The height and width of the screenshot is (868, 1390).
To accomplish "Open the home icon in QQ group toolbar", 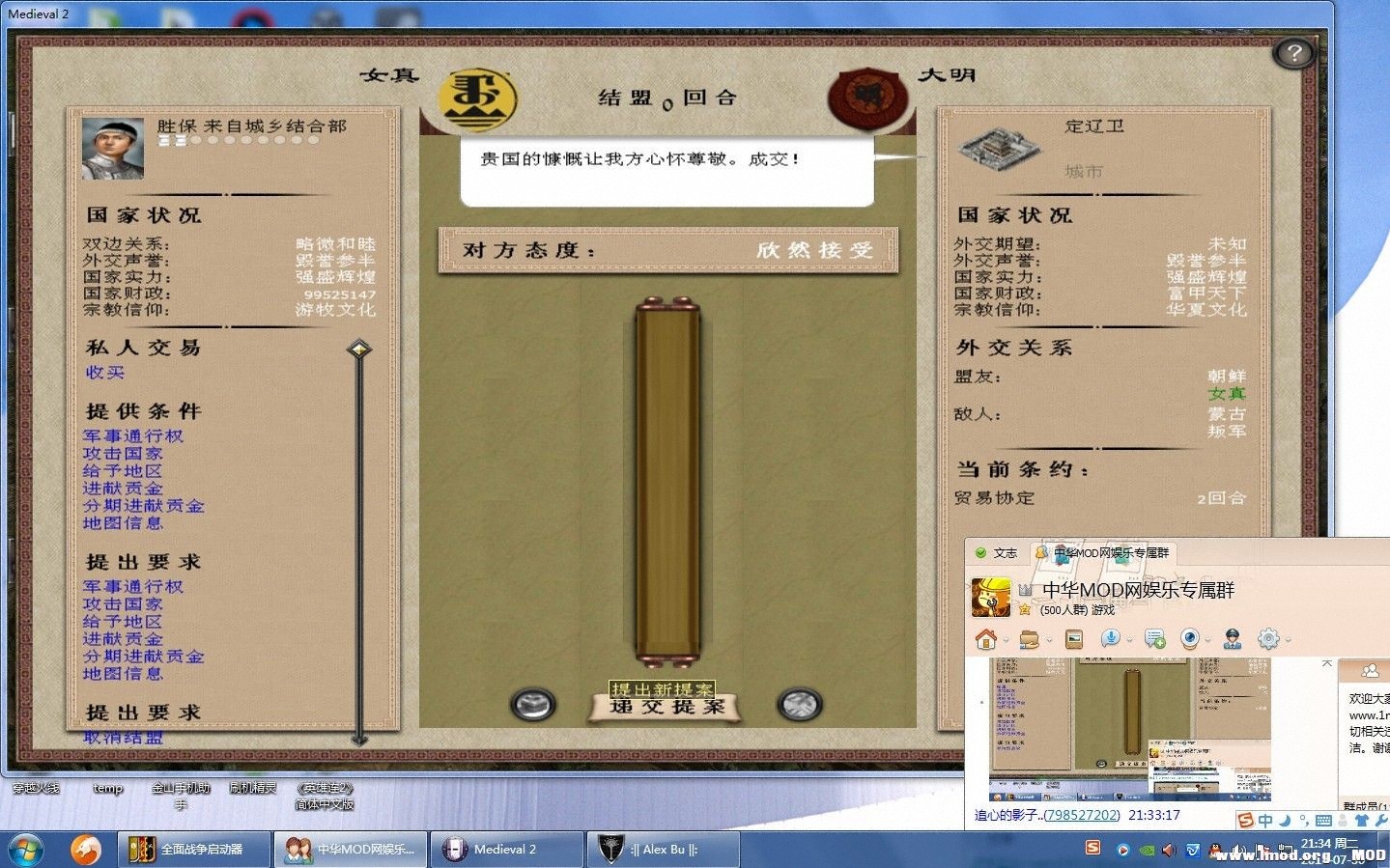I will pos(985,639).
